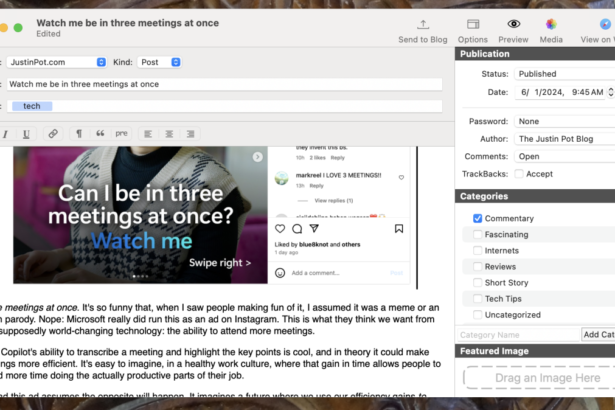Insert a link with the chain icon

(x=53, y=134)
